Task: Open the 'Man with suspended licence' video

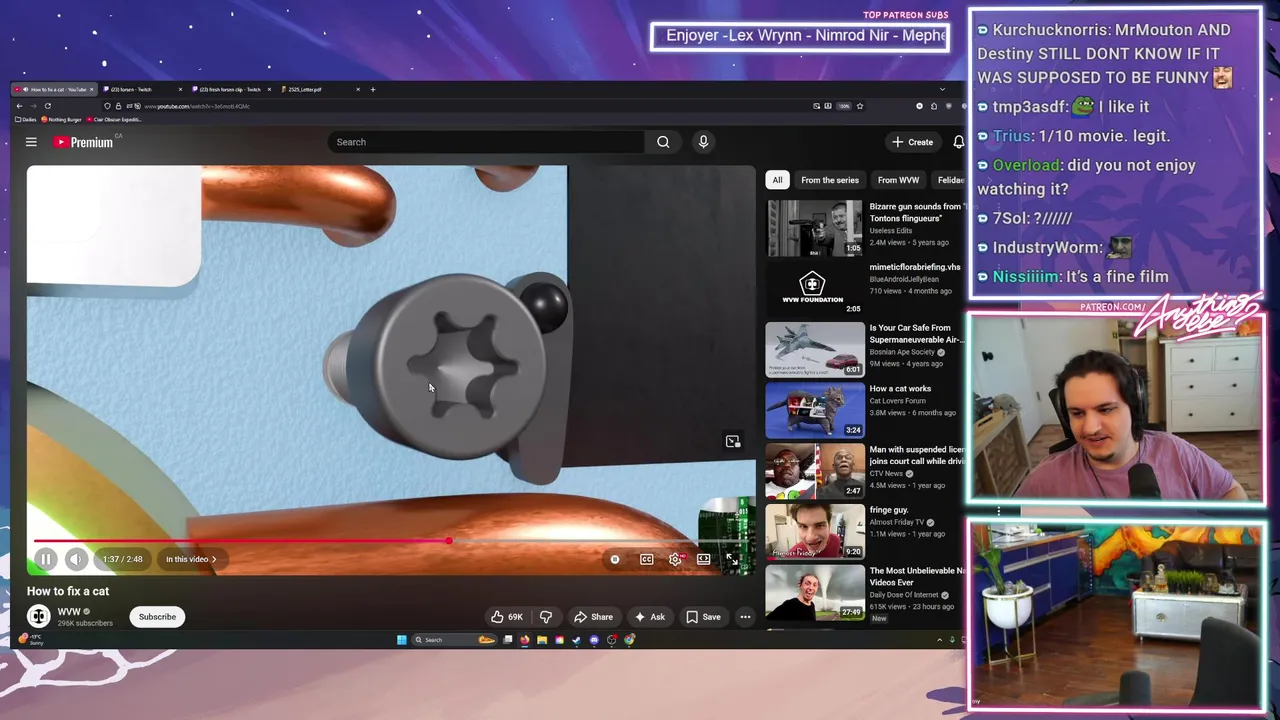Action: click(814, 470)
